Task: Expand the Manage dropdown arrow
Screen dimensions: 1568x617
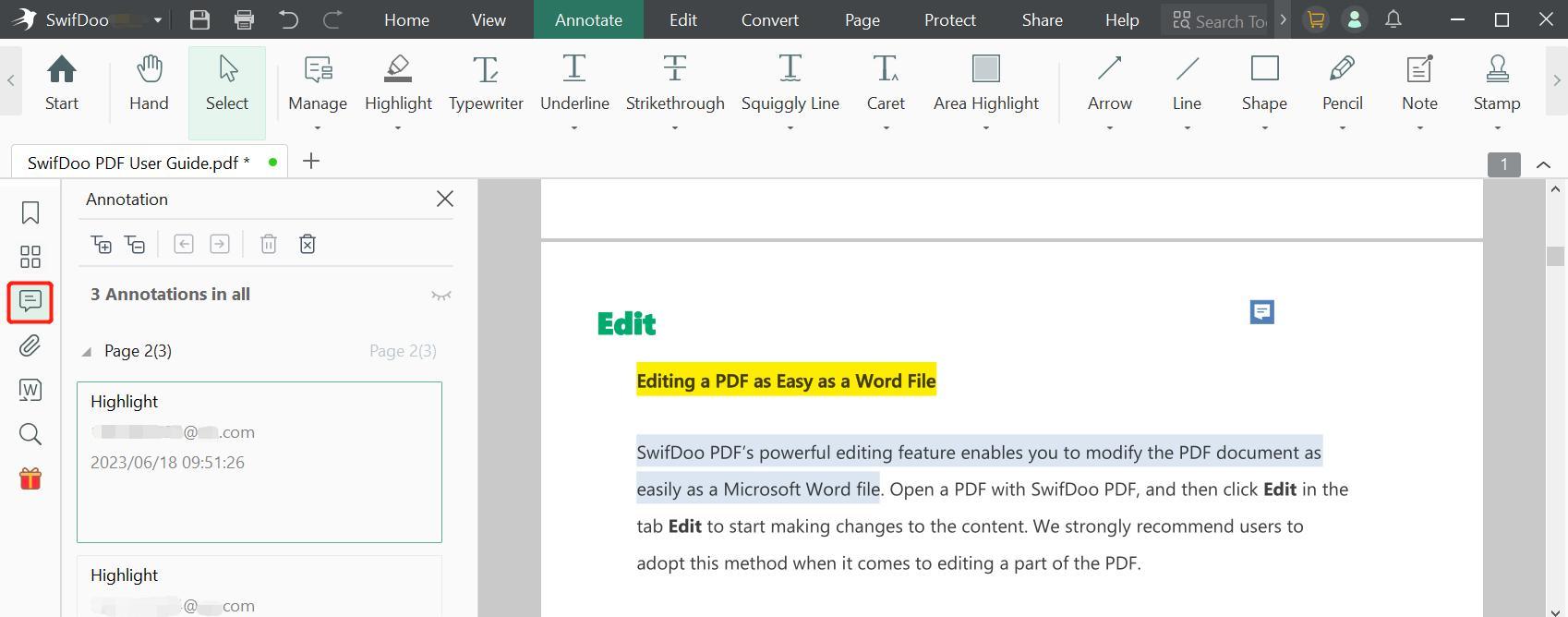Action: [318, 127]
